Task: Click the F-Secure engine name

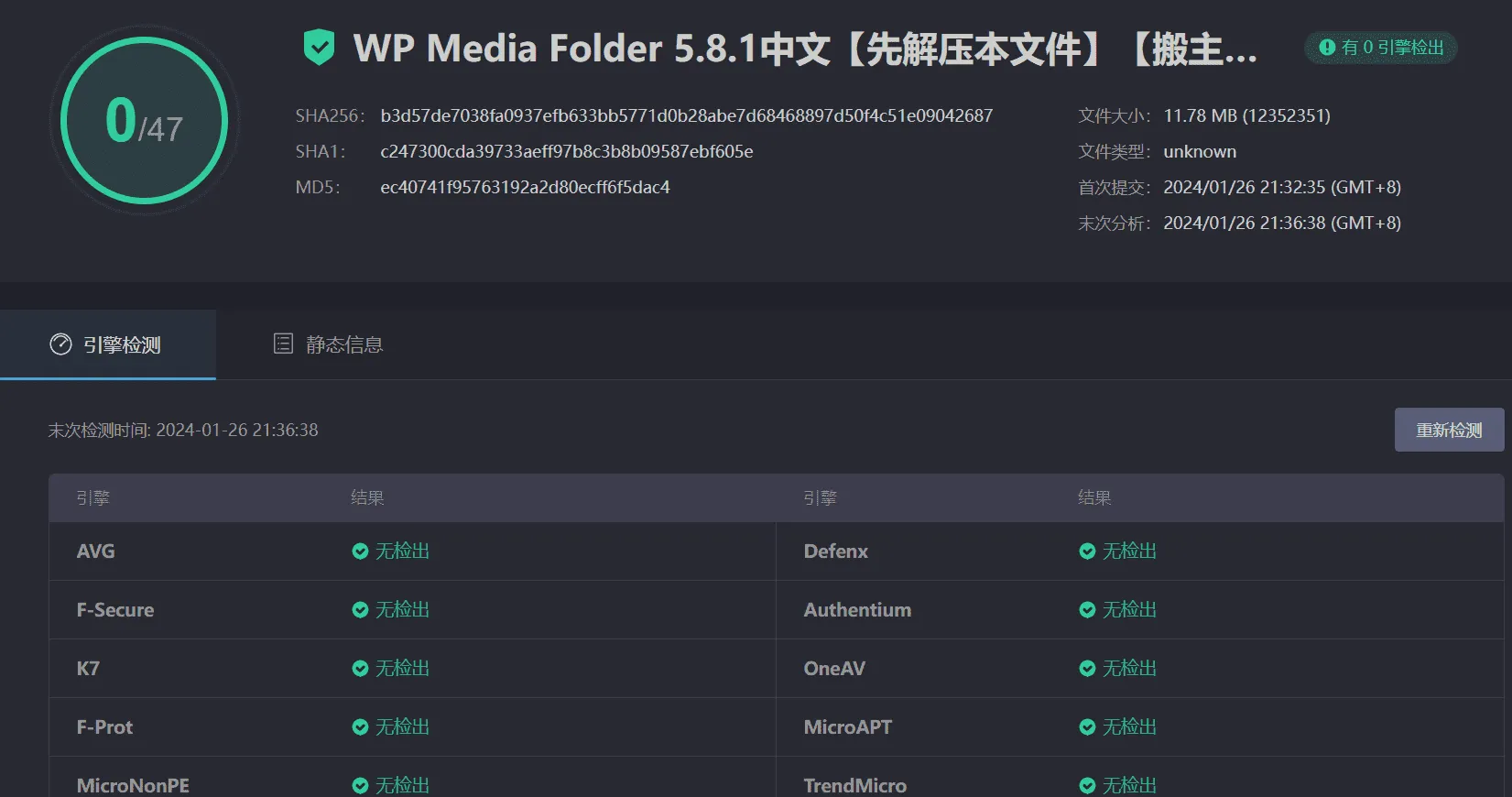Action: pyautogui.click(x=115, y=610)
